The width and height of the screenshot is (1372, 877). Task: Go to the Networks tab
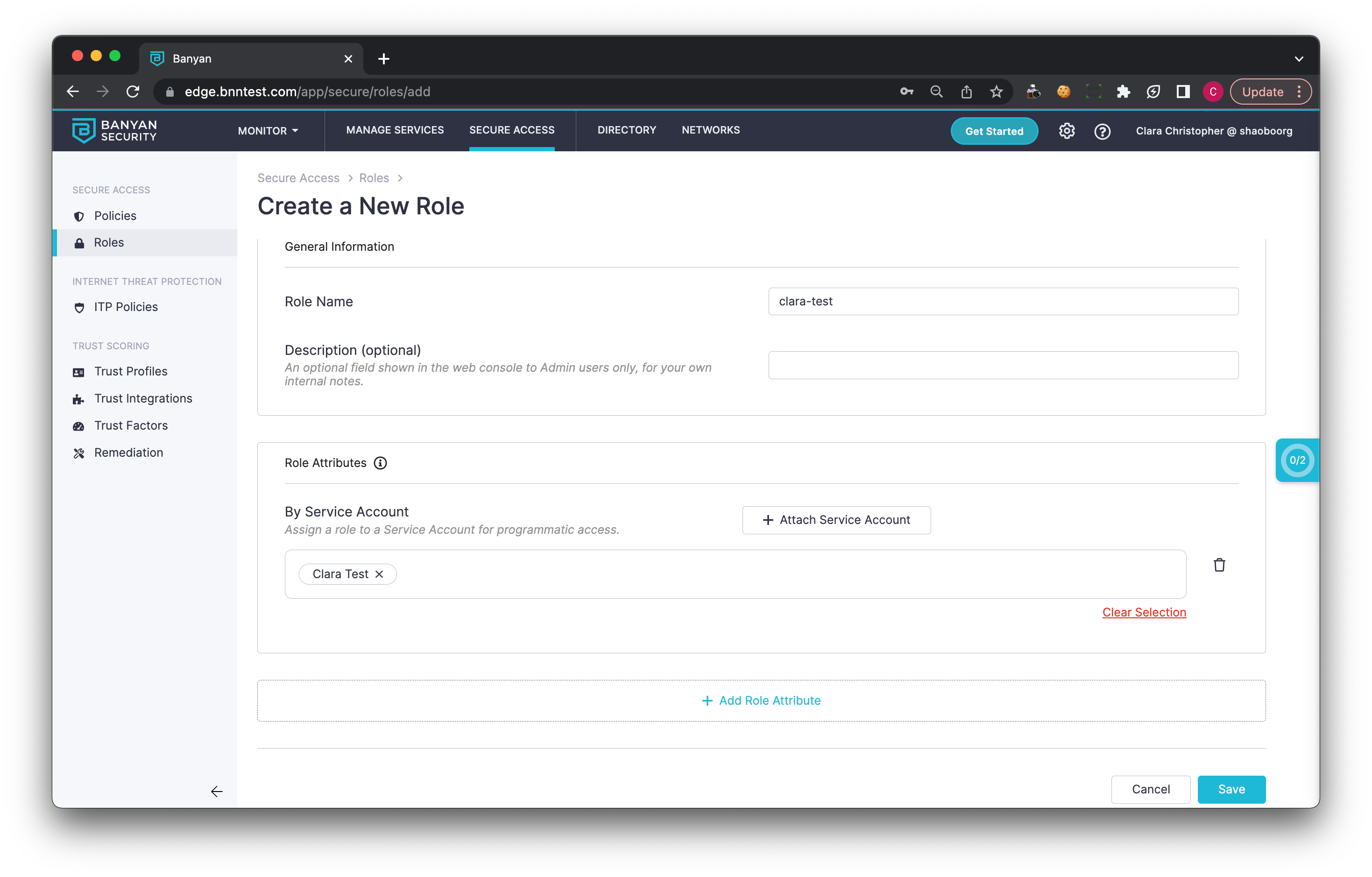(710, 130)
